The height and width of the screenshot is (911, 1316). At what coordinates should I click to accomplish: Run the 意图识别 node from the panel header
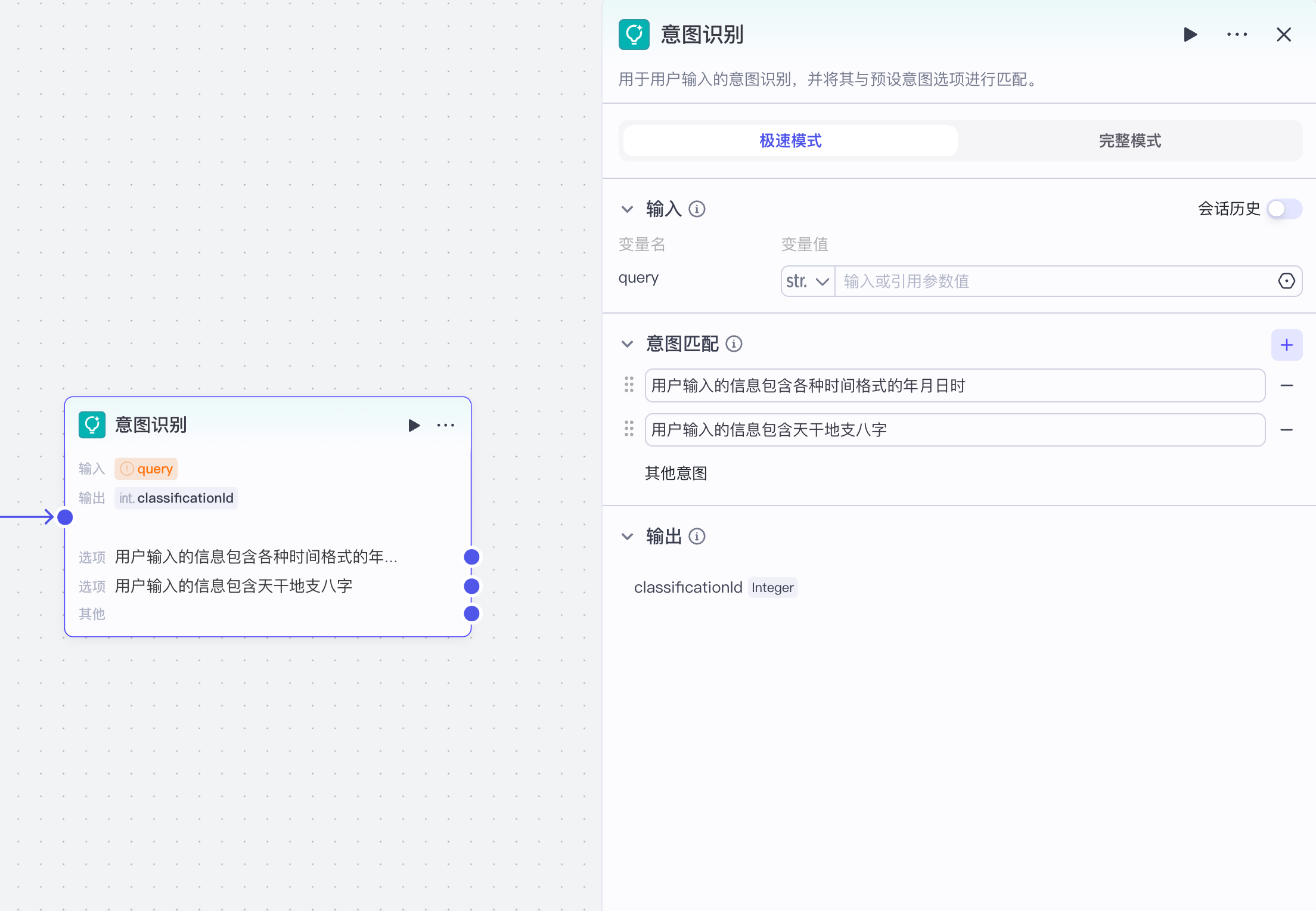tap(1190, 35)
